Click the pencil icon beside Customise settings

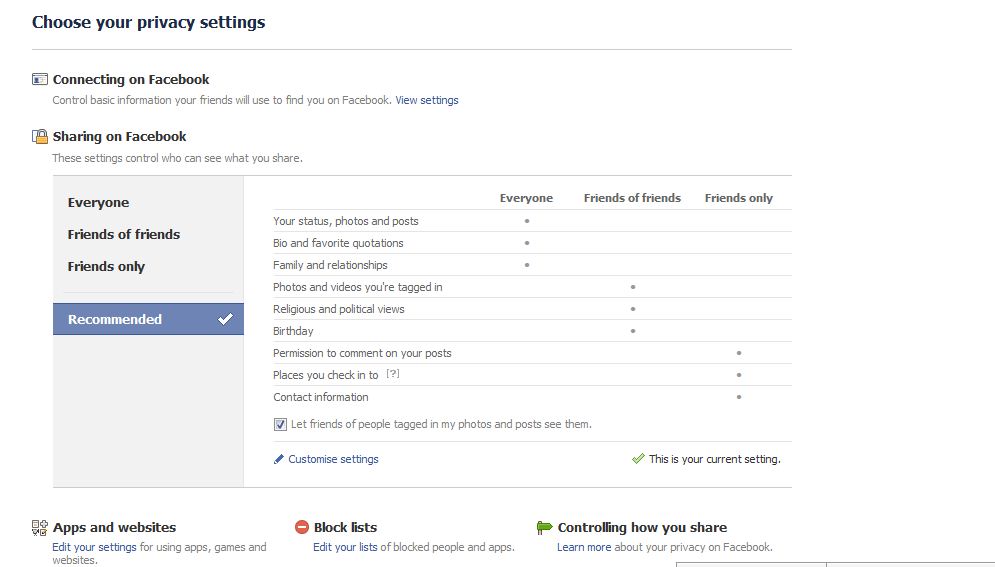pos(279,459)
